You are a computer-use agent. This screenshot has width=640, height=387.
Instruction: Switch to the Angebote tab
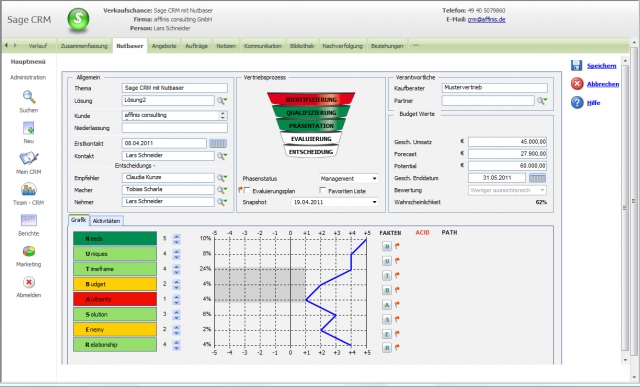tap(164, 46)
